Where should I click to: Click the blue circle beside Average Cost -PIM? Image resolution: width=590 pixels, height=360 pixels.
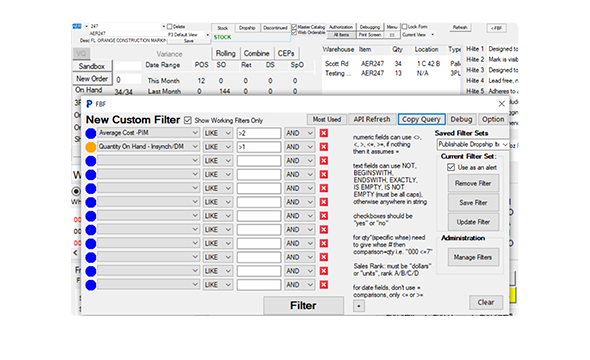point(91,133)
